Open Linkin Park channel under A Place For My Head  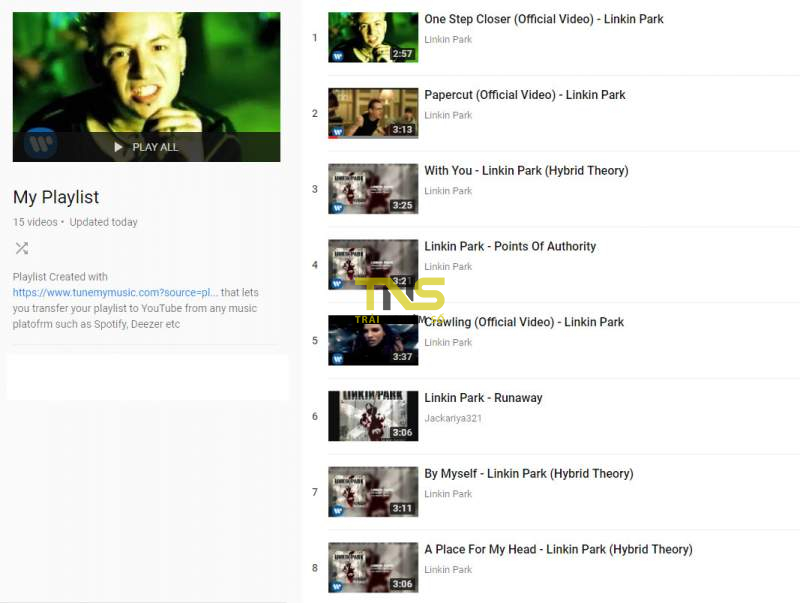point(448,570)
